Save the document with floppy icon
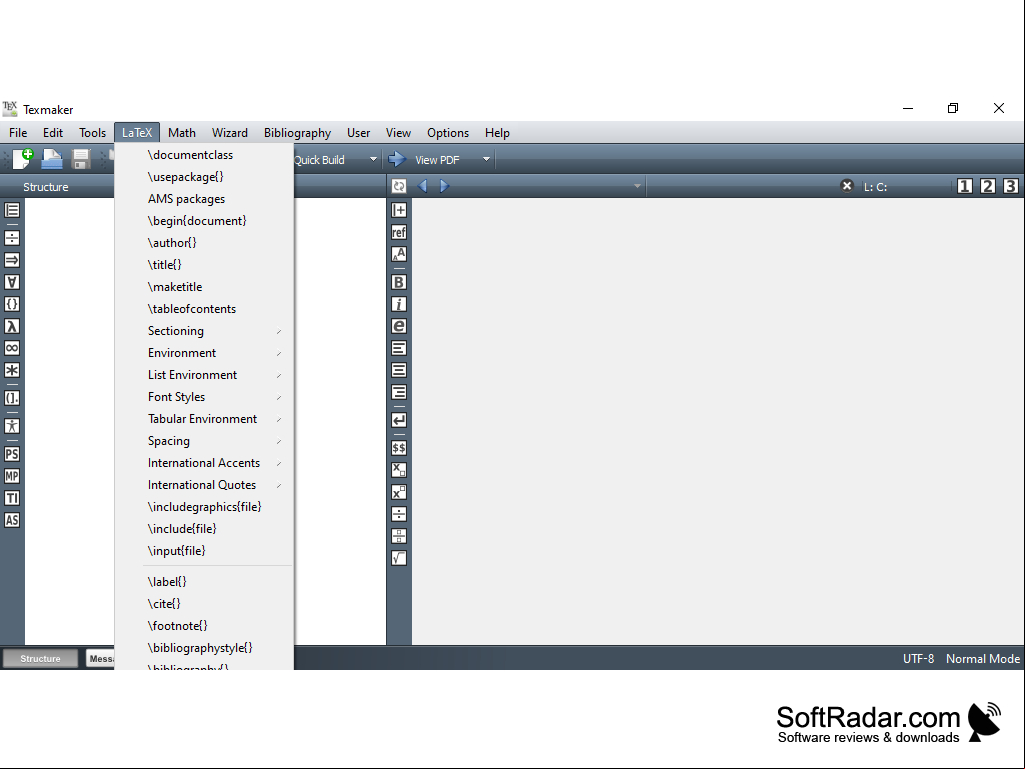This screenshot has height=769, width=1025. (x=81, y=159)
